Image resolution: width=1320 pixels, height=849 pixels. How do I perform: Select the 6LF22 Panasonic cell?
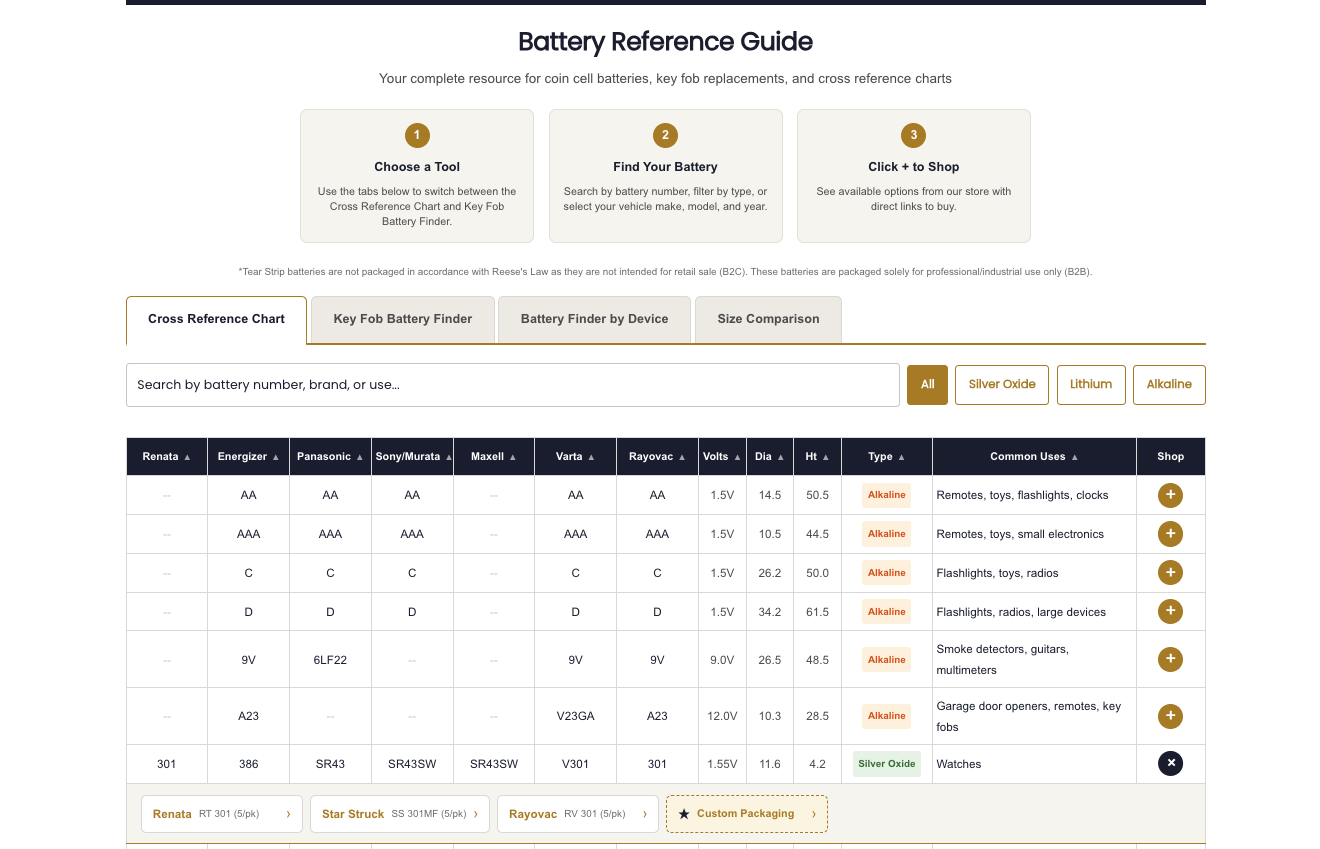coord(330,660)
